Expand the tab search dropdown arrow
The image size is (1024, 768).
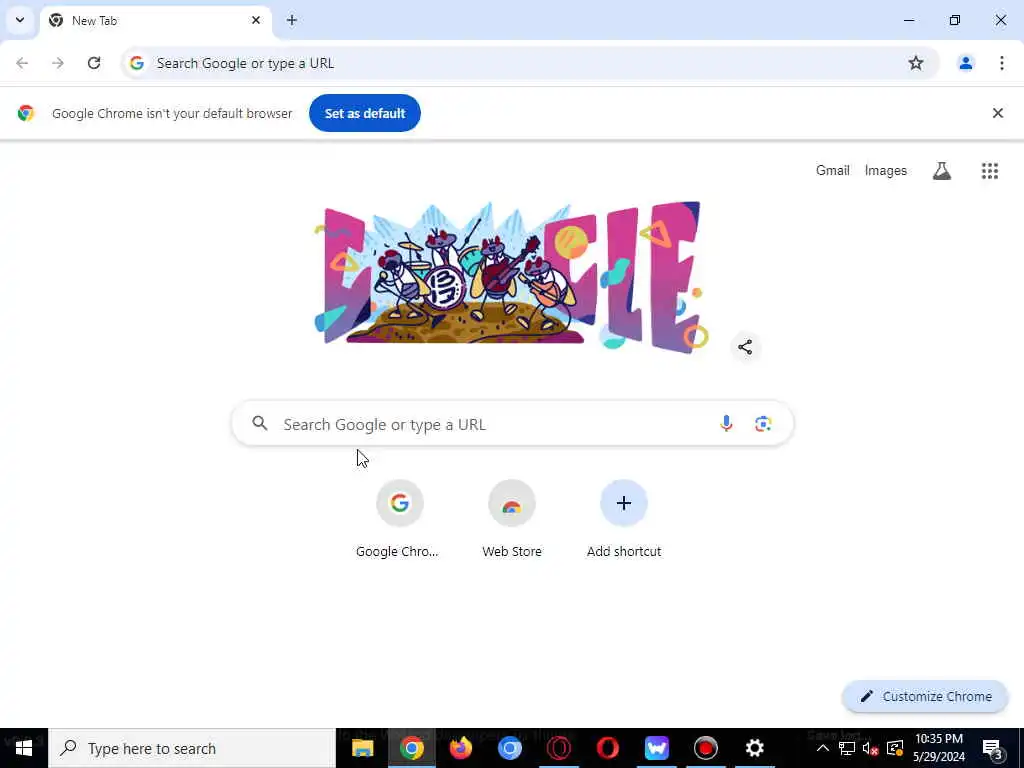click(x=20, y=20)
